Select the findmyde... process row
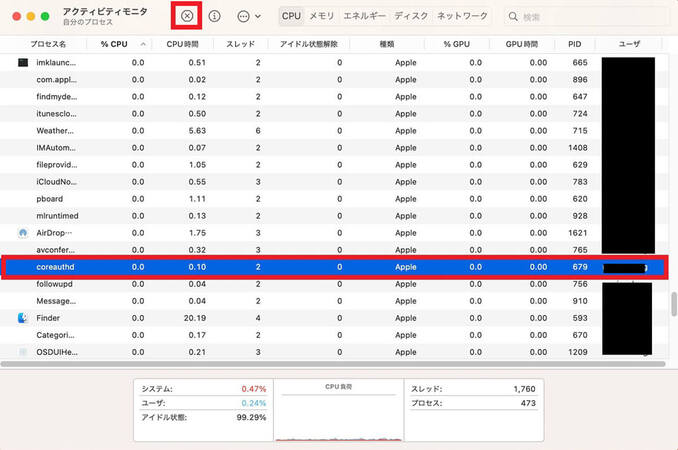The image size is (678, 450). click(332, 97)
